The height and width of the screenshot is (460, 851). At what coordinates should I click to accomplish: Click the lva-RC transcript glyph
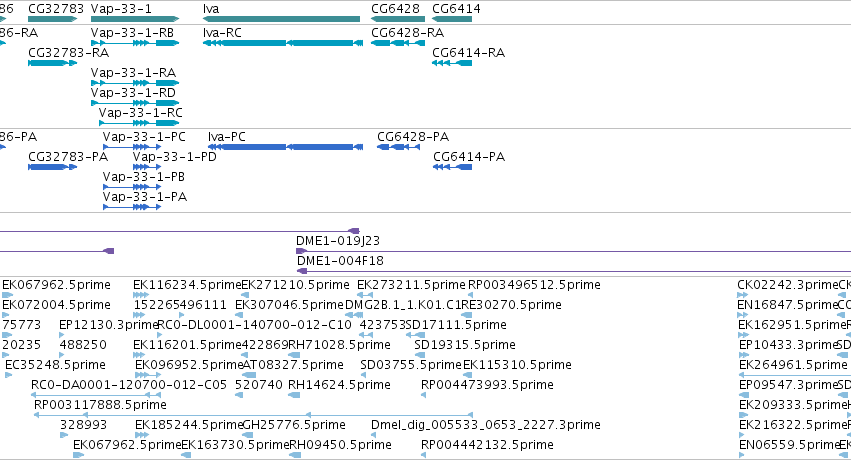(283, 43)
